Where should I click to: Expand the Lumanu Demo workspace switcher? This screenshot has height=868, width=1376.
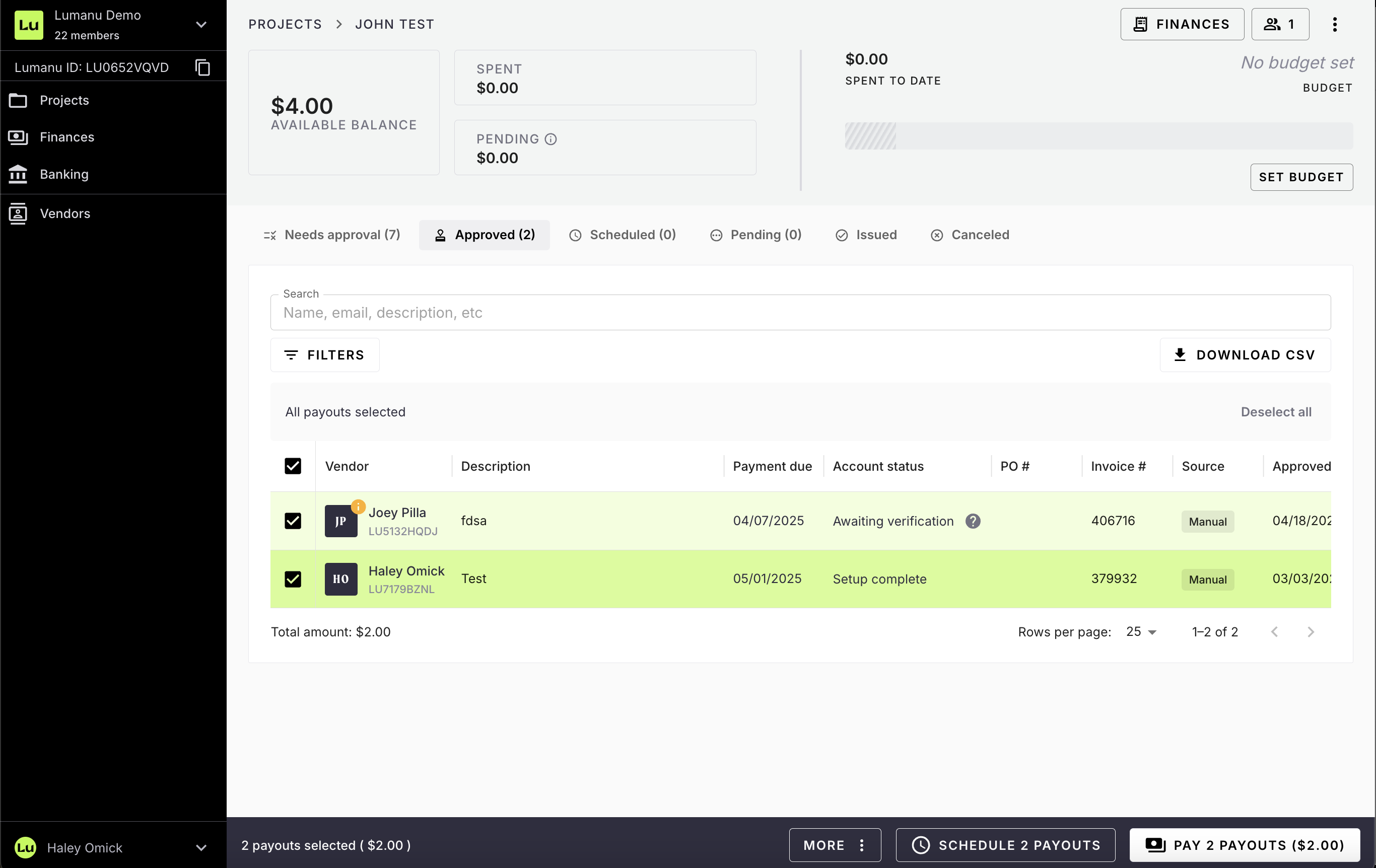pyautogui.click(x=201, y=25)
